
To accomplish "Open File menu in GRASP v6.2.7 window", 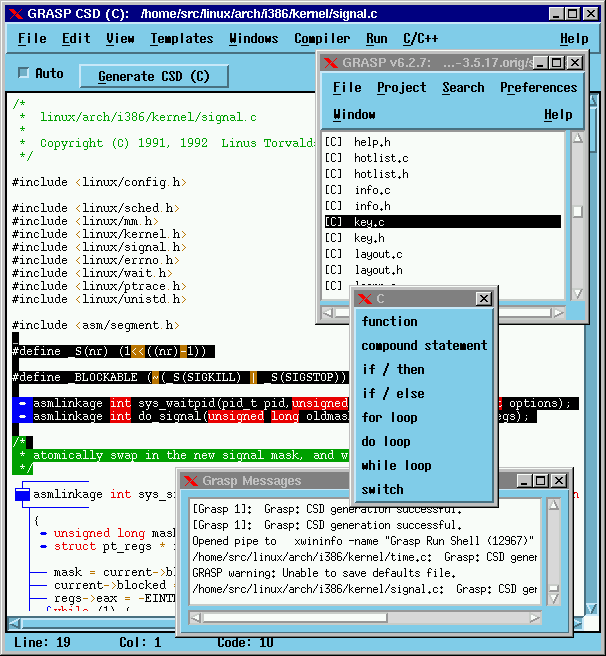I will tap(347, 87).
